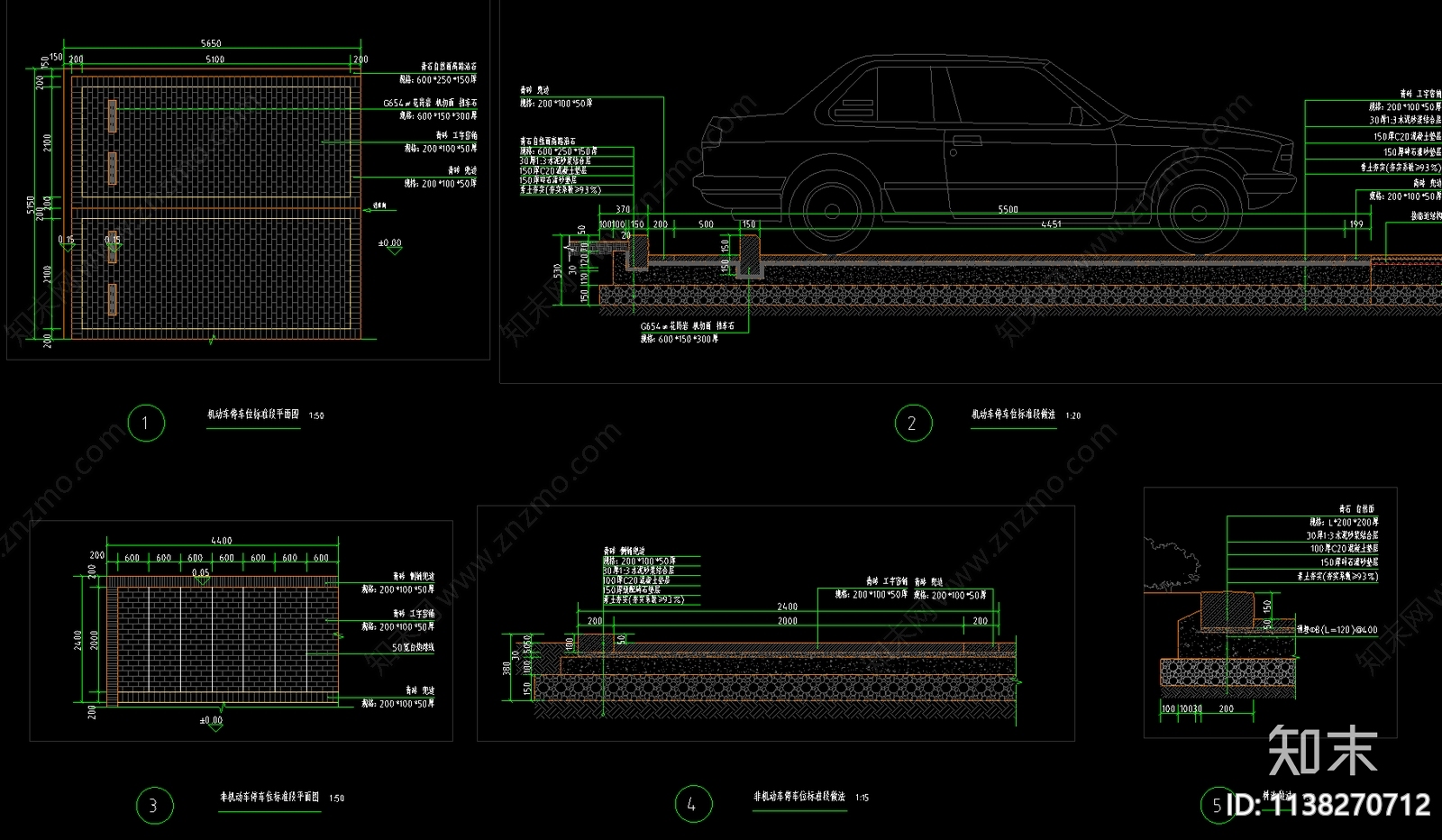Click the 1:15 scale label of drawing 4
Image resolution: width=1442 pixels, height=840 pixels.
pyautogui.click(x=862, y=798)
